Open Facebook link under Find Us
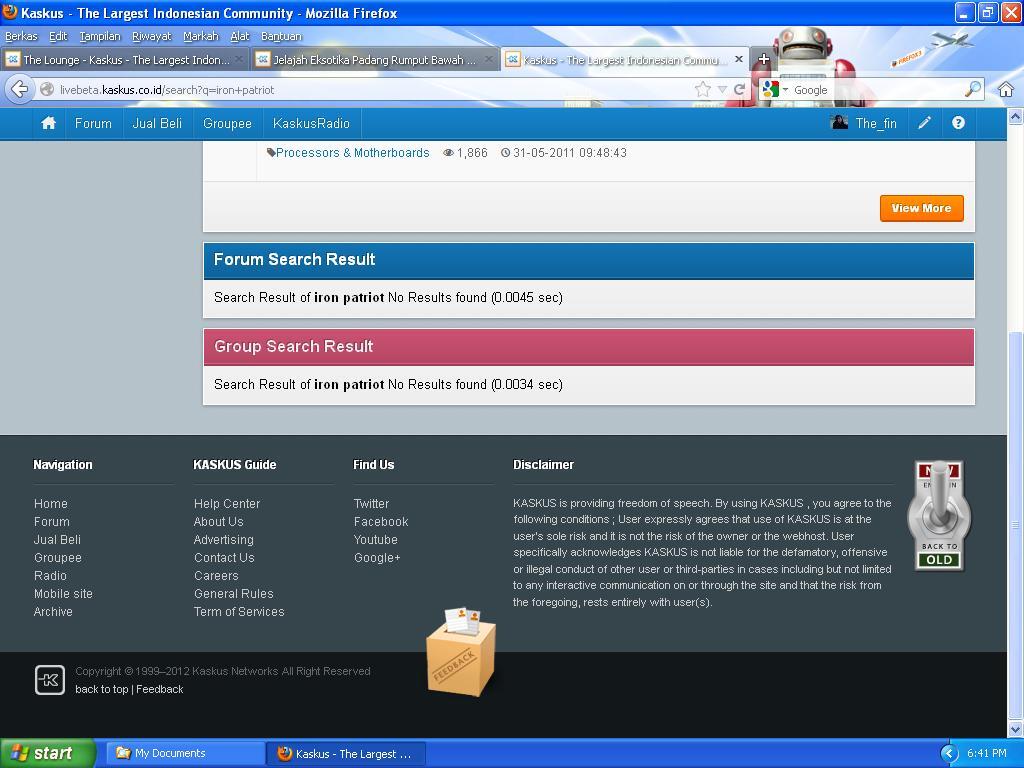 pos(381,521)
